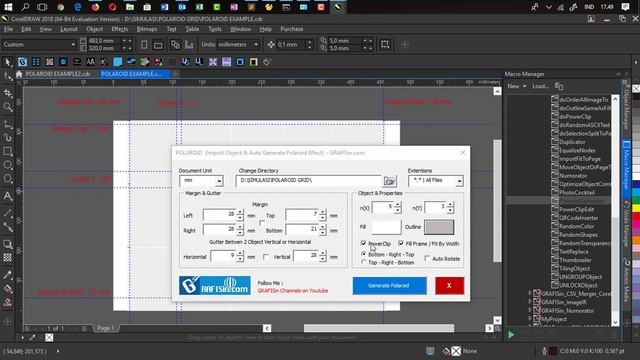This screenshot has width=640, height=360.
Task: Click the colorful play-arrow macro toolbar icon
Action: point(144,62)
